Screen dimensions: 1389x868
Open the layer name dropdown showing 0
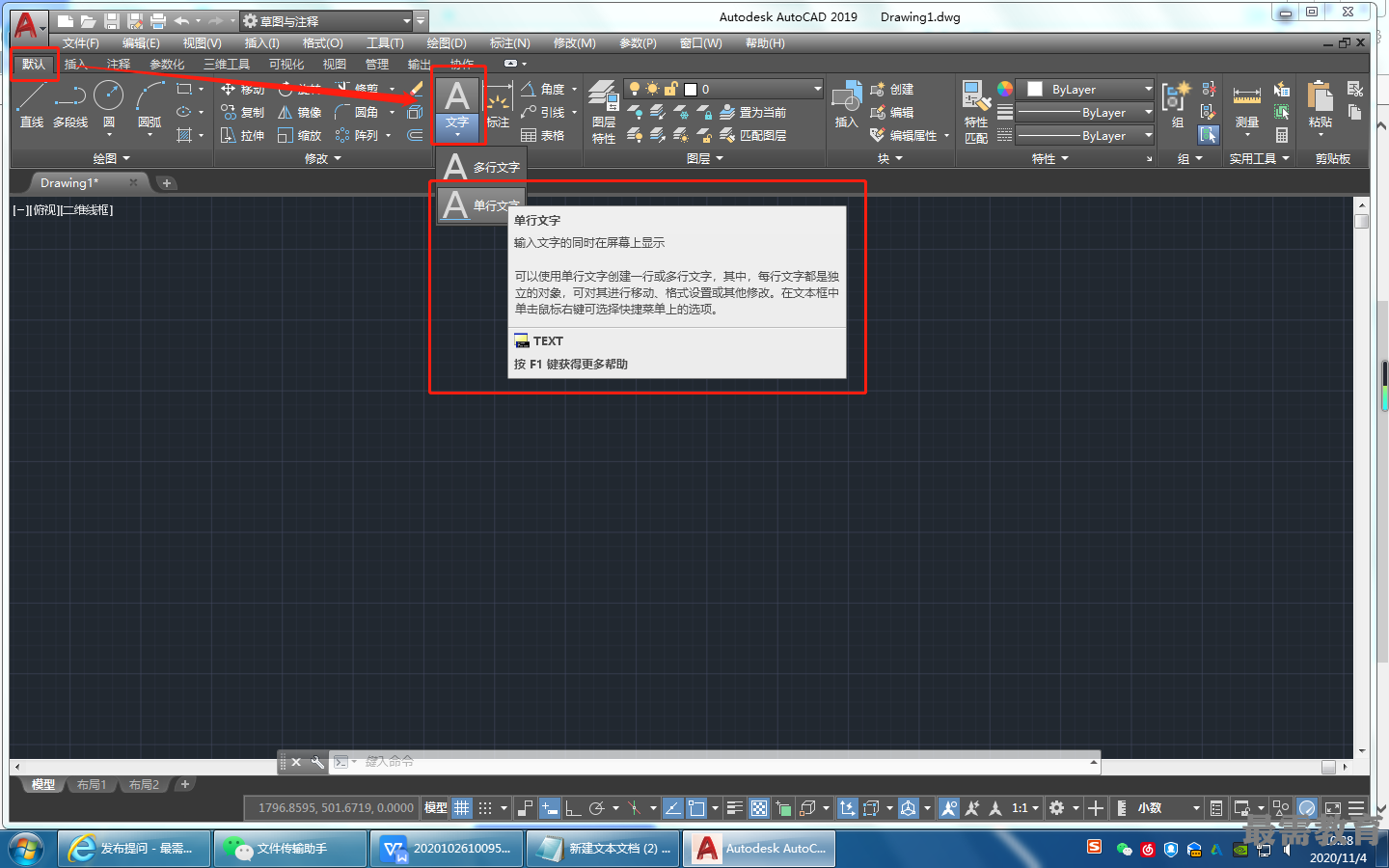coord(723,89)
